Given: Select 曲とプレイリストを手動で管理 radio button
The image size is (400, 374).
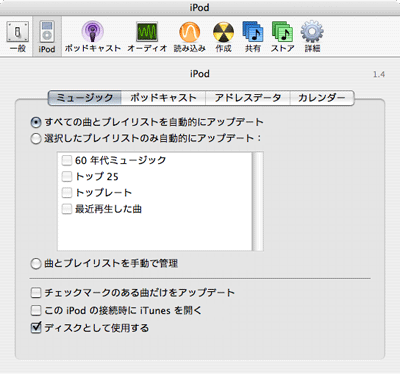Looking at the screenshot, I should [36, 264].
